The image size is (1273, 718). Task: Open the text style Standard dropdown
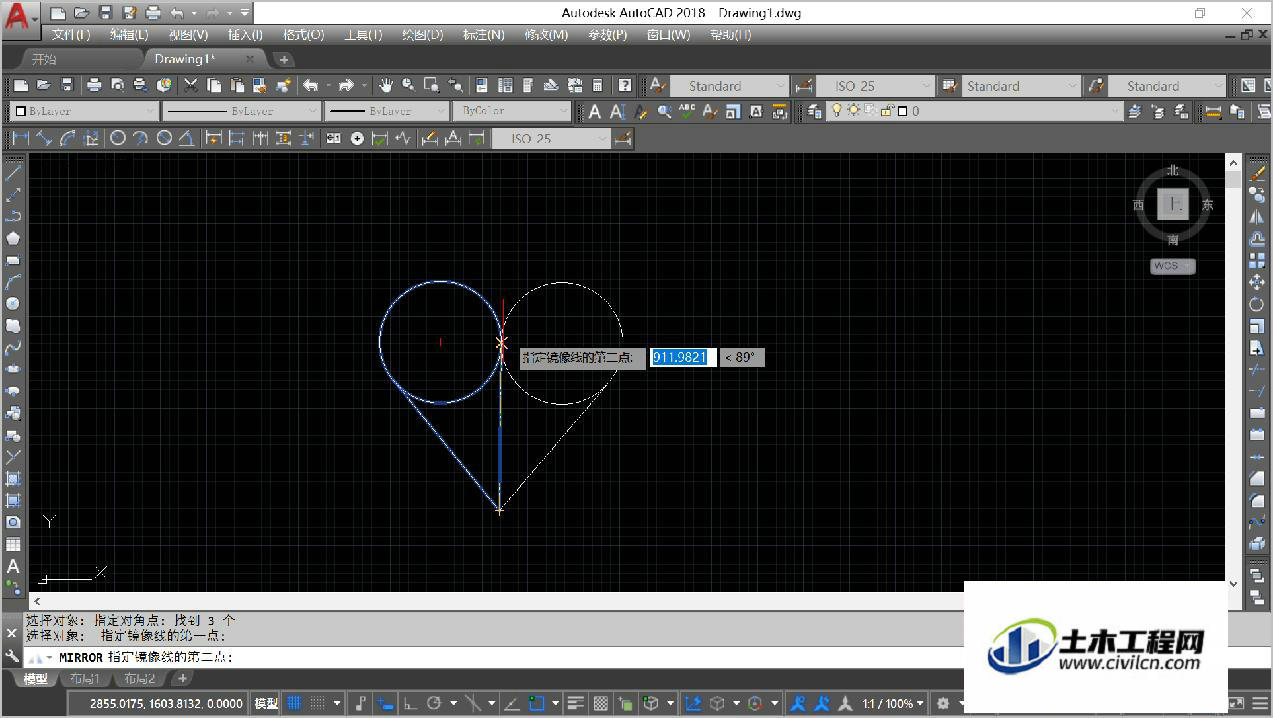(x=729, y=86)
